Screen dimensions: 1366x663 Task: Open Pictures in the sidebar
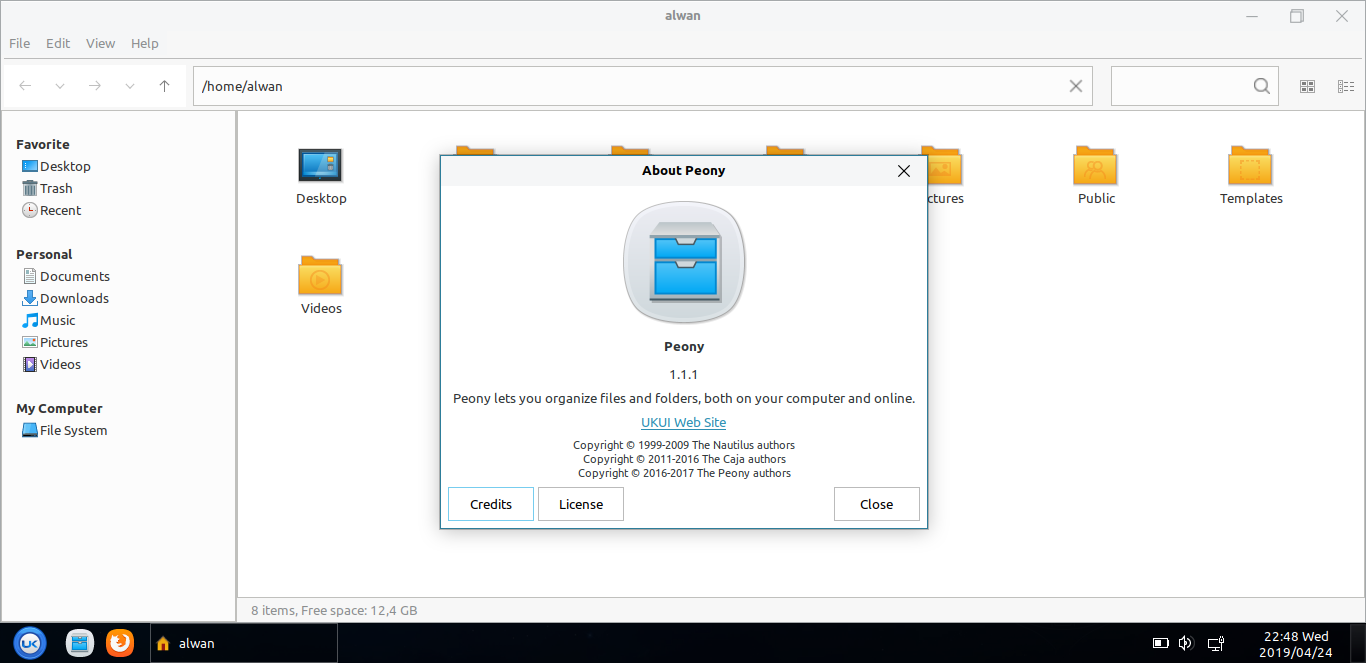pos(55,342)
